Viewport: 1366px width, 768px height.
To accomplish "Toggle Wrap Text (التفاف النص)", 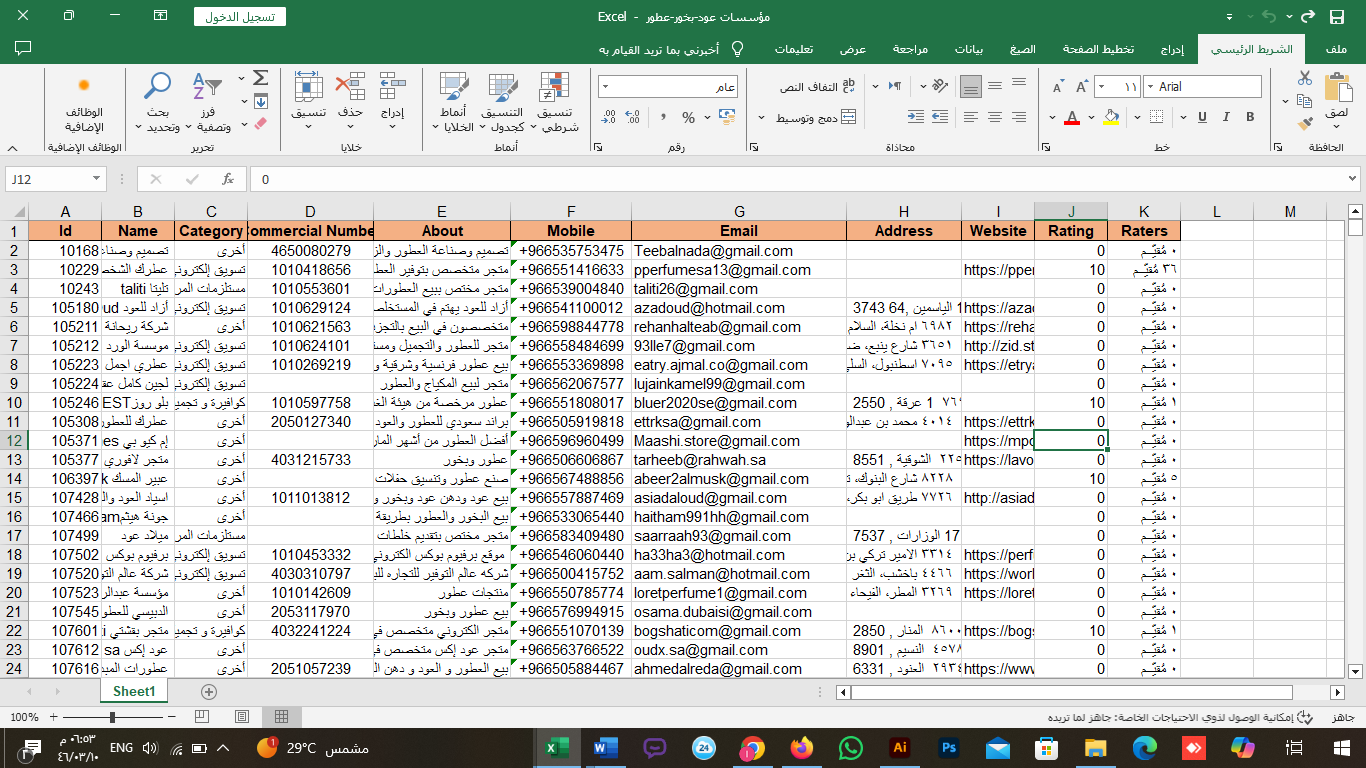I will (x=818, y=87).
